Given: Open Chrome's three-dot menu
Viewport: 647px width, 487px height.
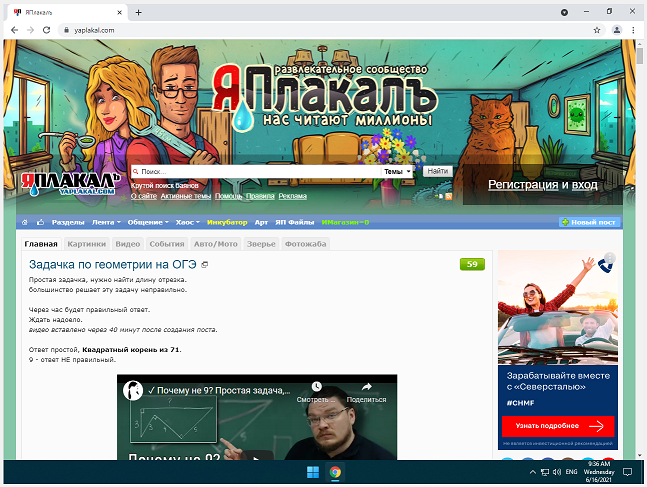Looking at the screenshot, I should pyautogui.click(x=633, y=30).
